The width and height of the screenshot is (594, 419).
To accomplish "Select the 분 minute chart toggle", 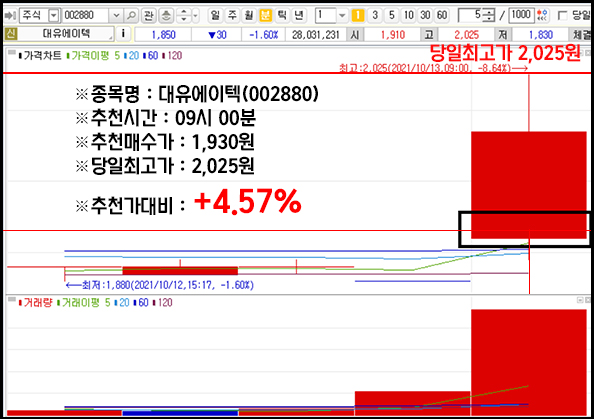I will point(266,16).
